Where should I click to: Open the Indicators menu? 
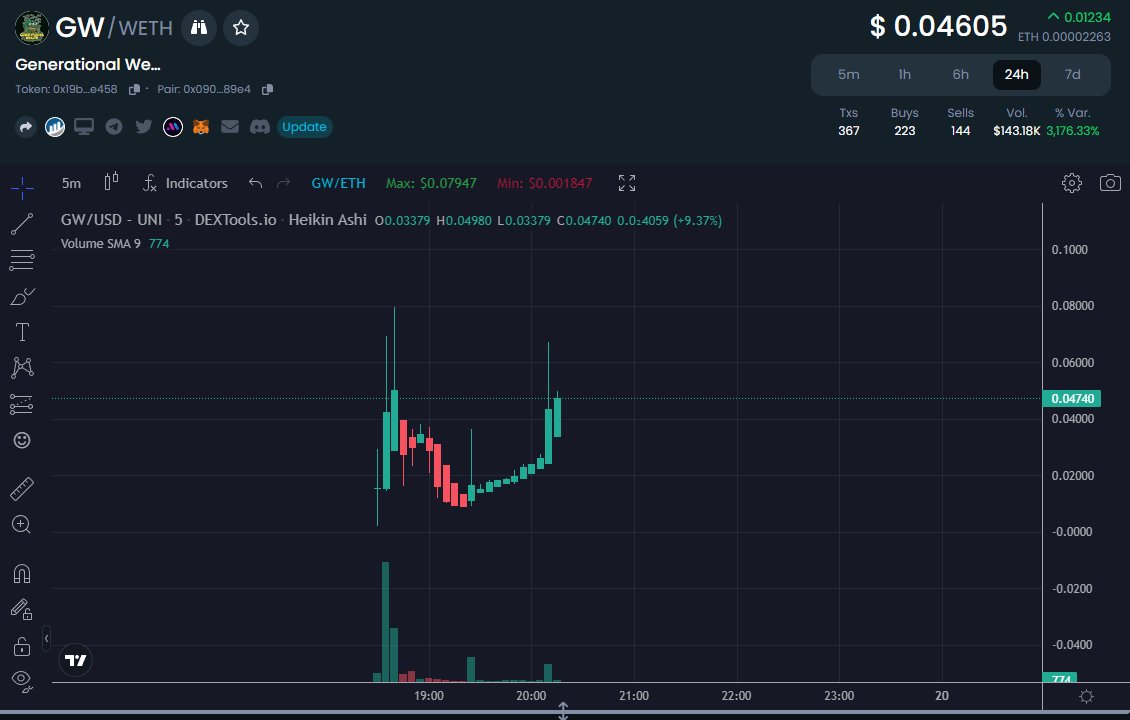[186, 183]
